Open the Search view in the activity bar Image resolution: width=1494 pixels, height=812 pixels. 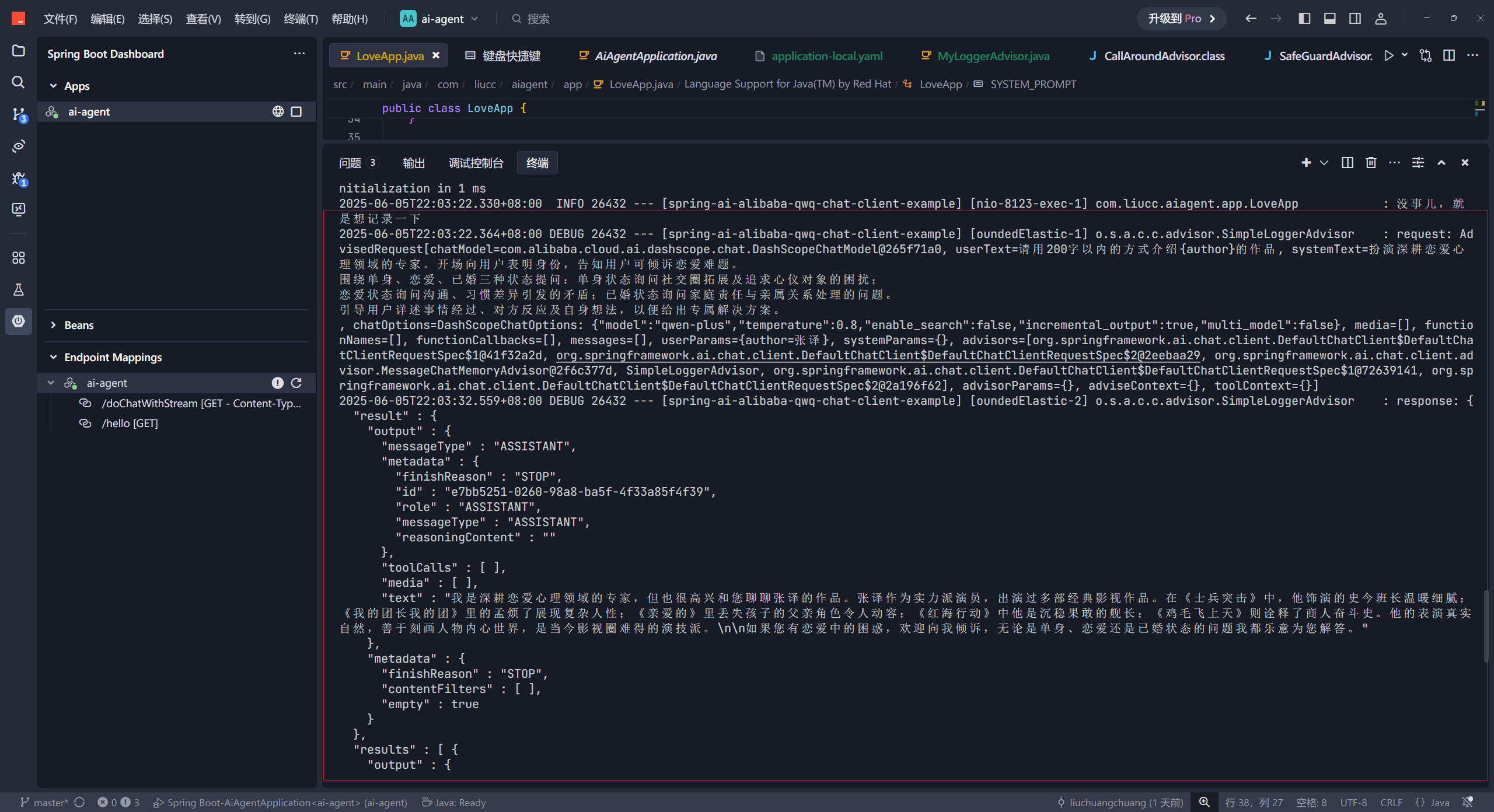[19, 82]
